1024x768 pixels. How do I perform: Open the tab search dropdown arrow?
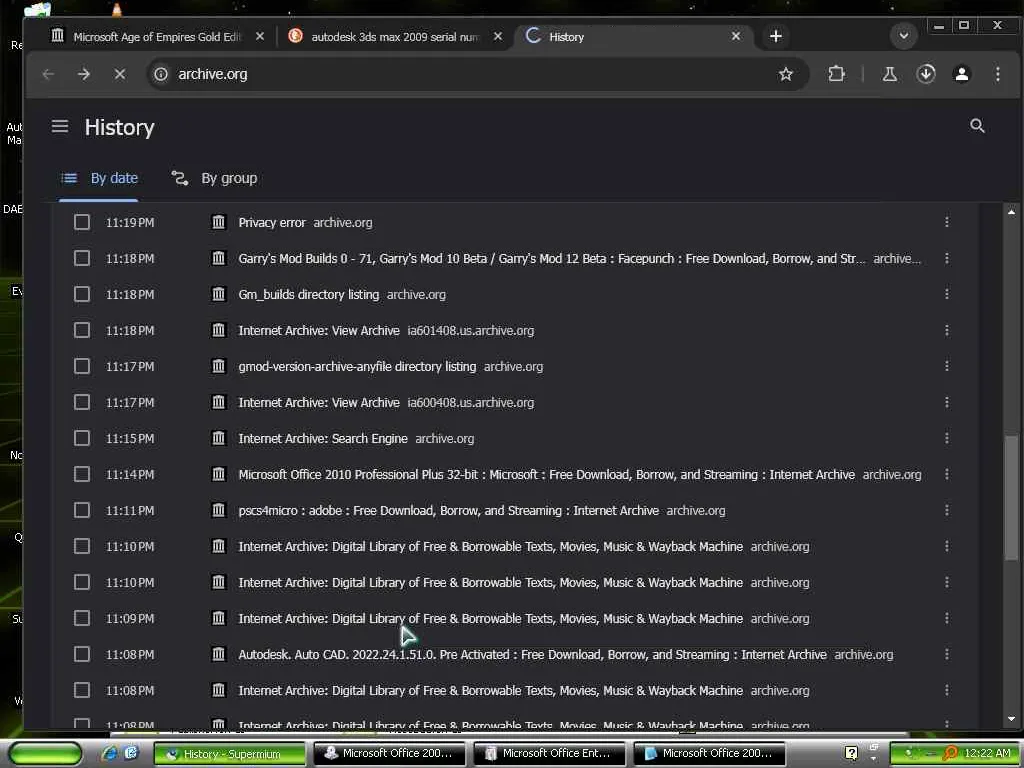click(x=904, y=36)
